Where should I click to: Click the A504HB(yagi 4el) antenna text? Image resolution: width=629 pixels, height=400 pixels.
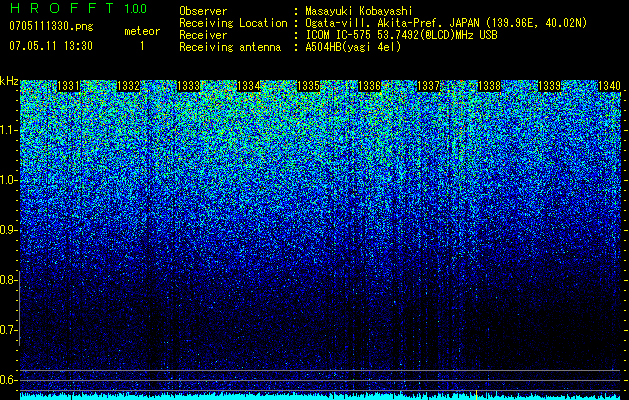click(353, 47)
